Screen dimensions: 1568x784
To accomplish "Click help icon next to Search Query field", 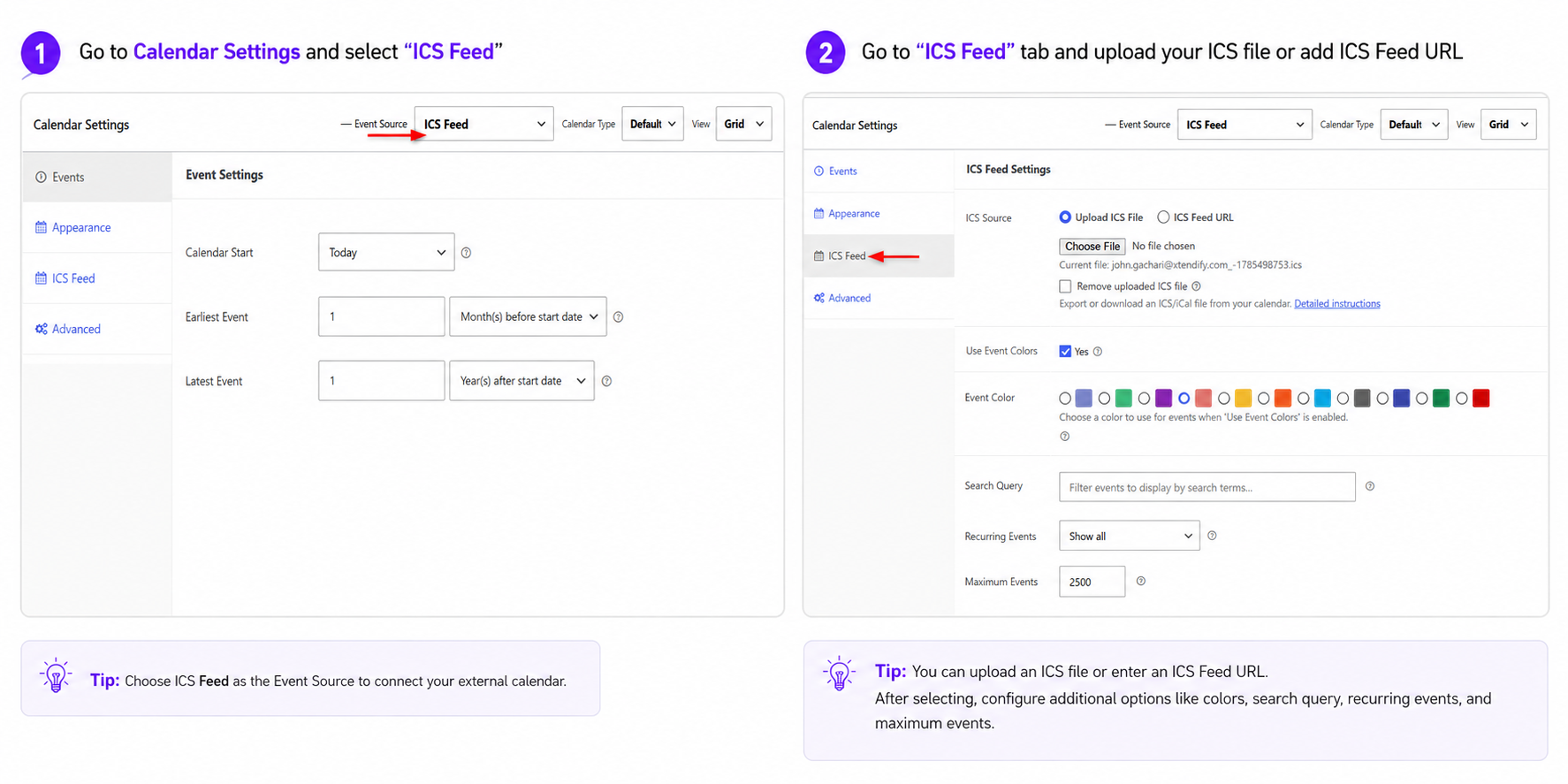I will click(x=1369, y=486).
